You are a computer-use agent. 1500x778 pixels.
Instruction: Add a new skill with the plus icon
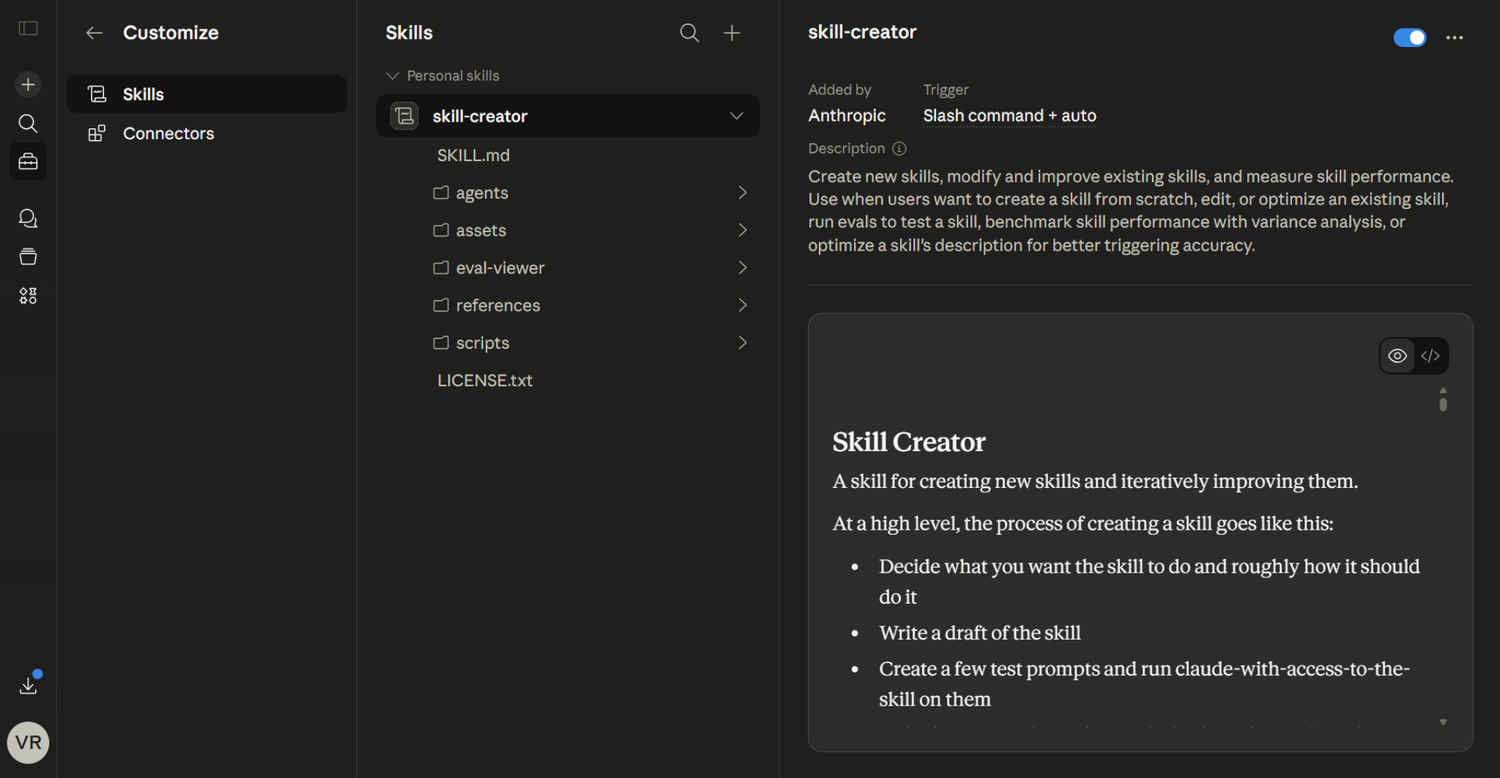point(732,33)
